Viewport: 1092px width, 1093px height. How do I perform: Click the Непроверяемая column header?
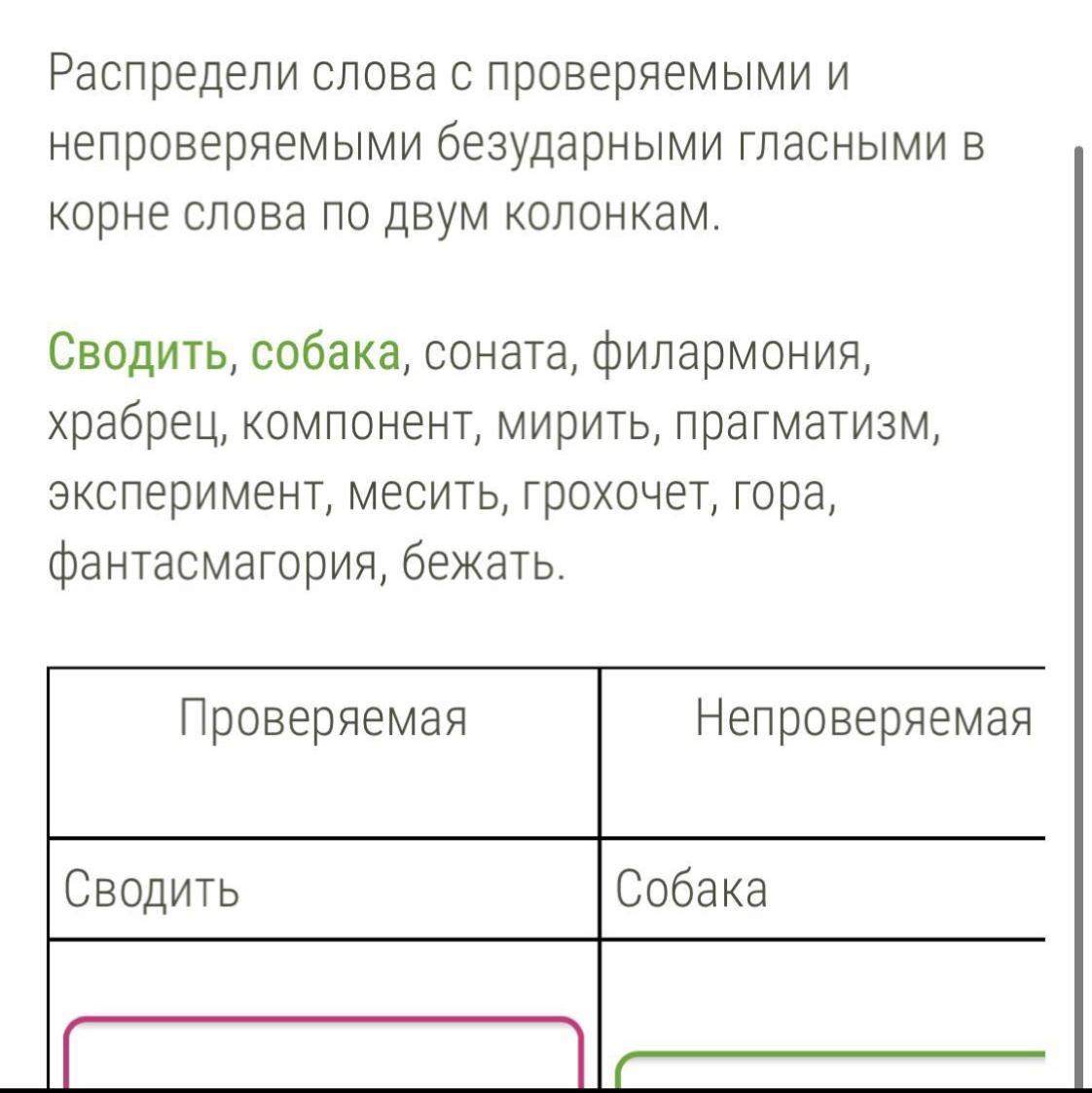[x=823, y=752]
